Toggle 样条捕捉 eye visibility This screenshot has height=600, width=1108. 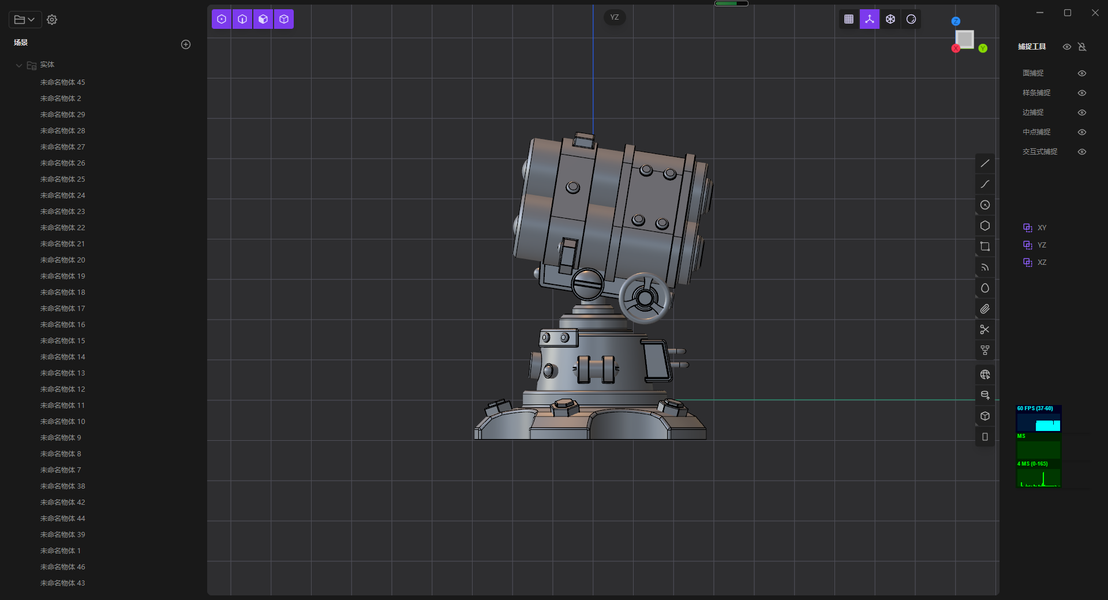coord(1082,93)
